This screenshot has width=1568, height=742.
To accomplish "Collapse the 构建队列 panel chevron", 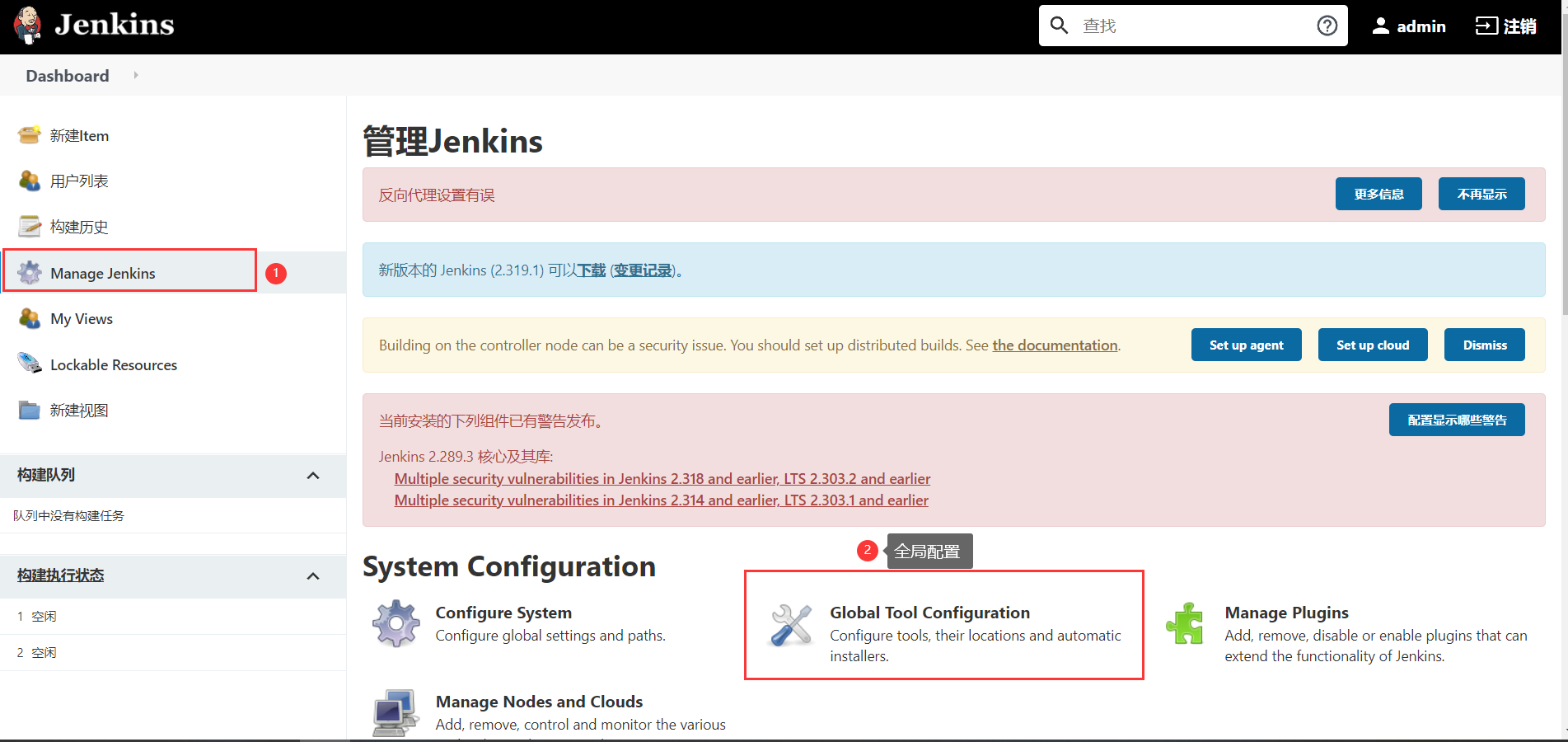I will click(x=313, y=476).
